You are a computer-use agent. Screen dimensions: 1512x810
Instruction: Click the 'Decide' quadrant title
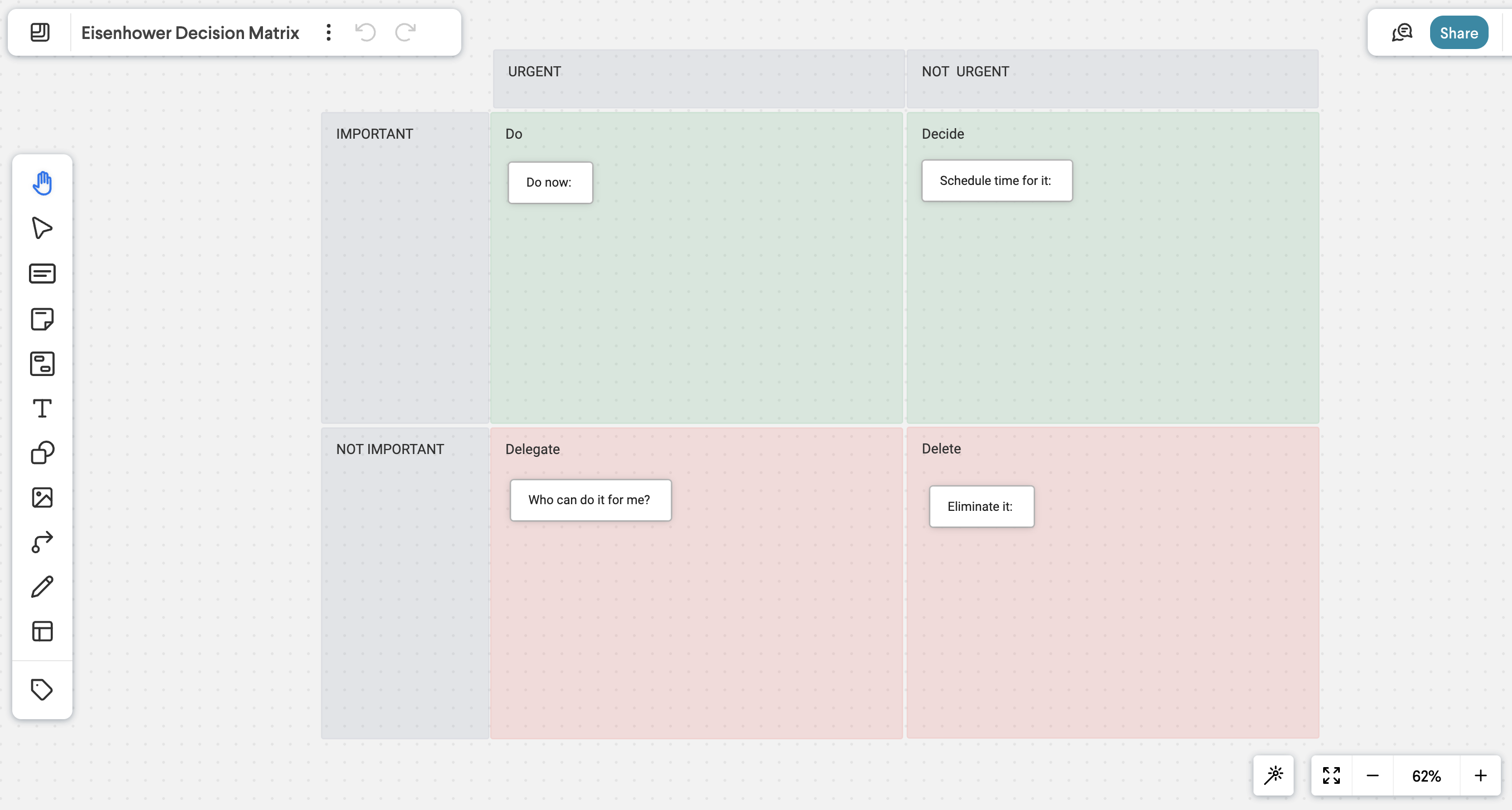coord(943,134)
